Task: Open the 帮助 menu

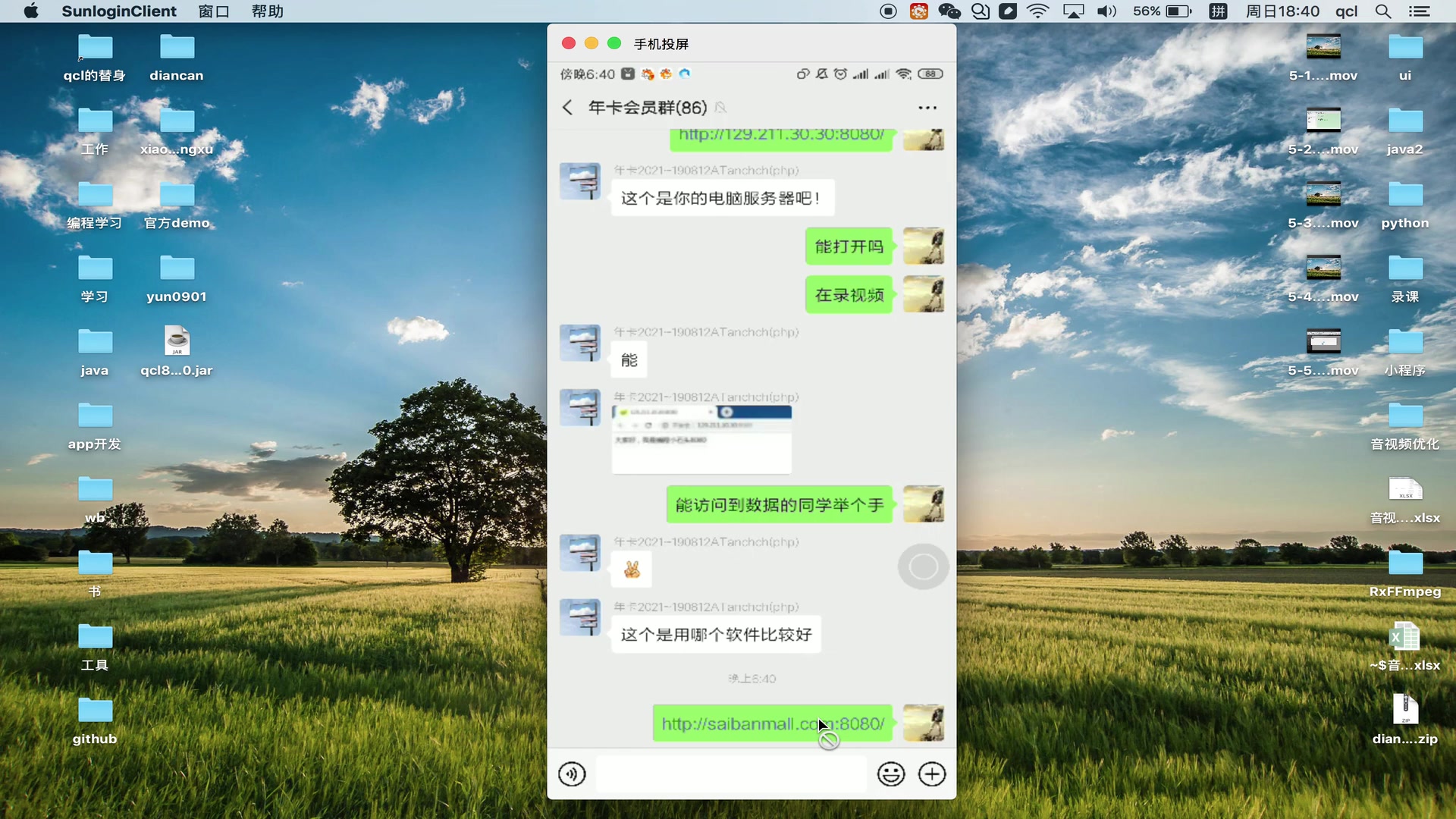Action: click(267, 11)
